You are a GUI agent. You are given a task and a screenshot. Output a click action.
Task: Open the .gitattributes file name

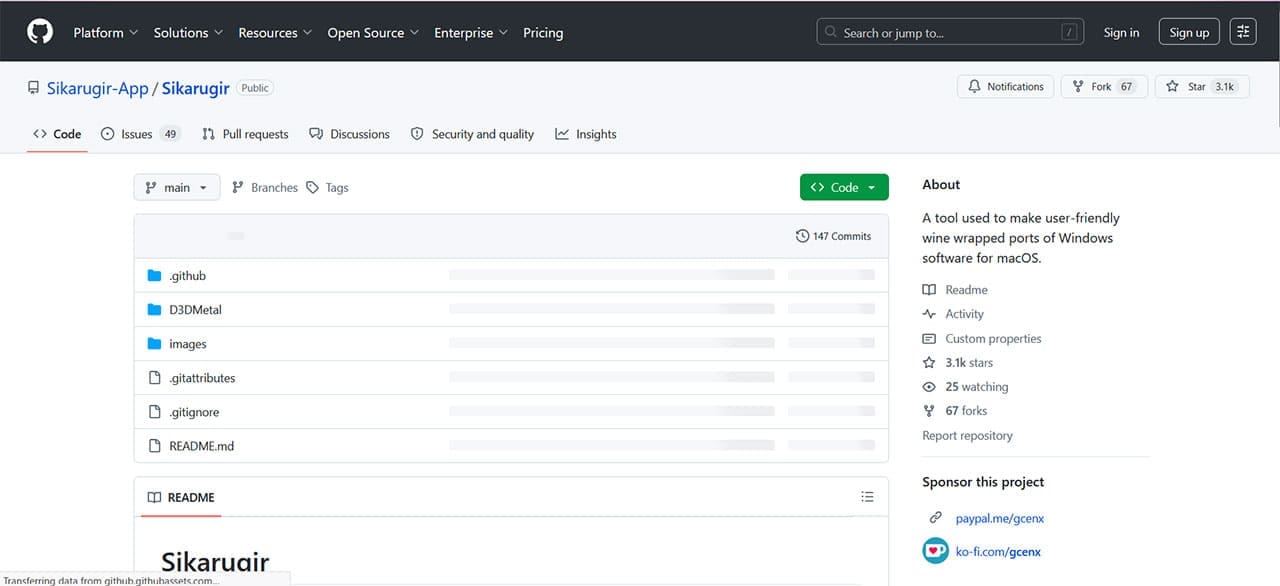pos(202,378)
